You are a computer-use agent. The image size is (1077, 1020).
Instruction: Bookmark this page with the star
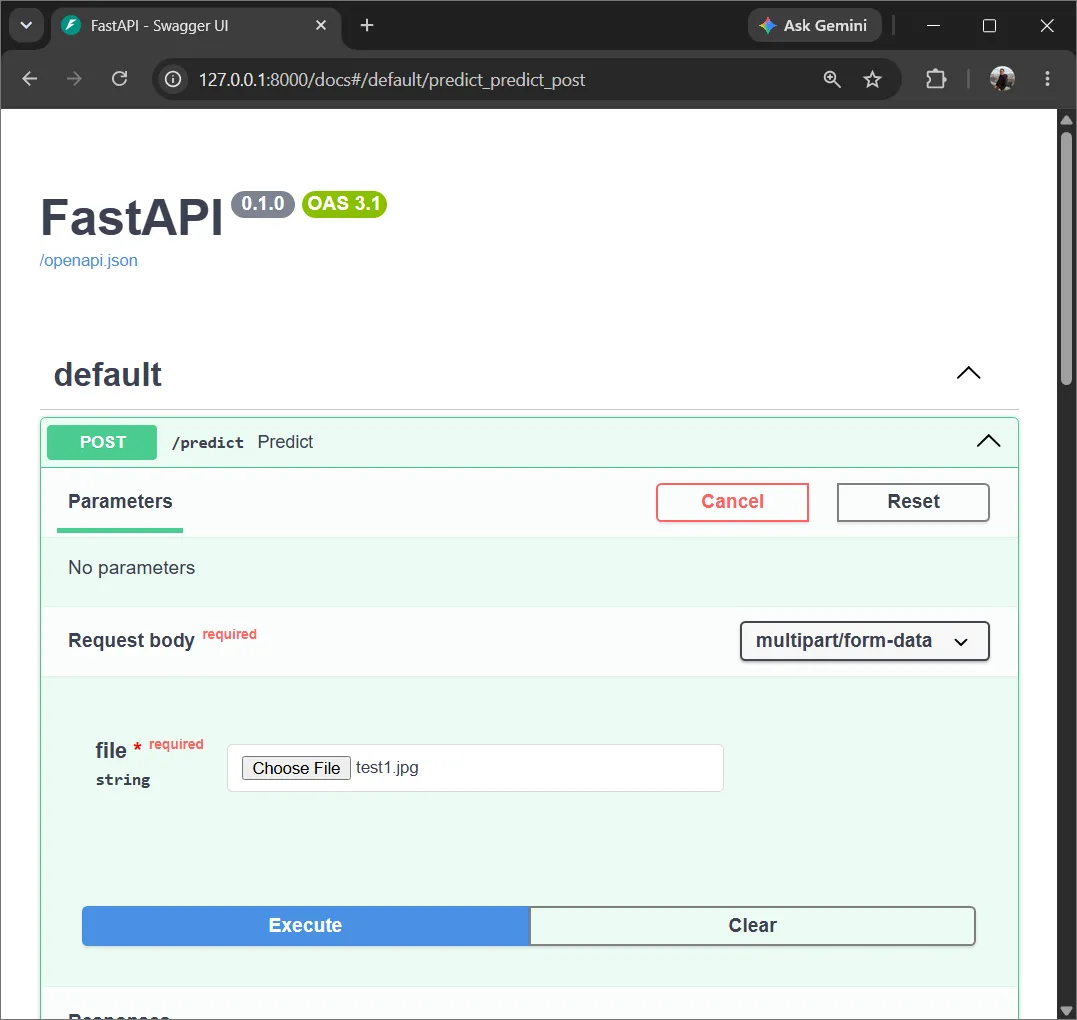[872, 80]
